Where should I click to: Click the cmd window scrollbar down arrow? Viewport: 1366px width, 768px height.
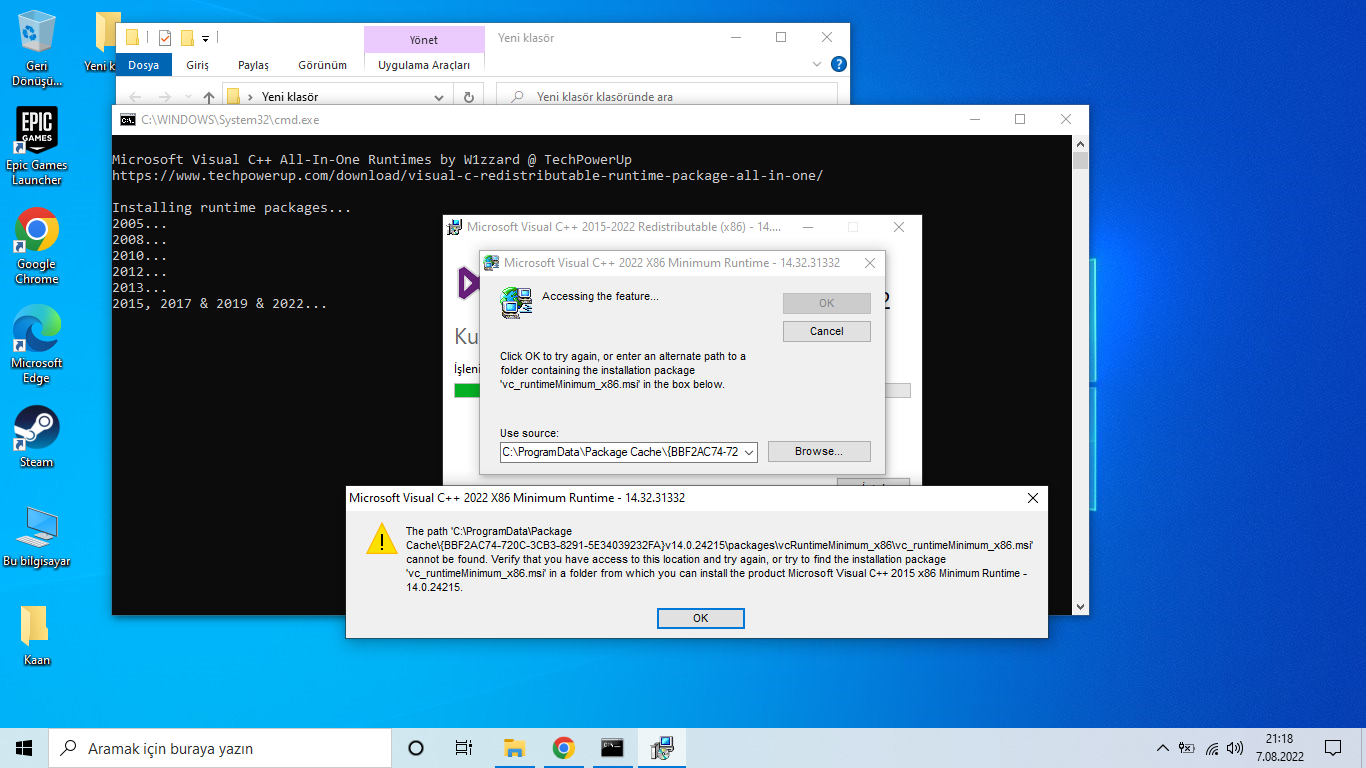click(1080, 606)
